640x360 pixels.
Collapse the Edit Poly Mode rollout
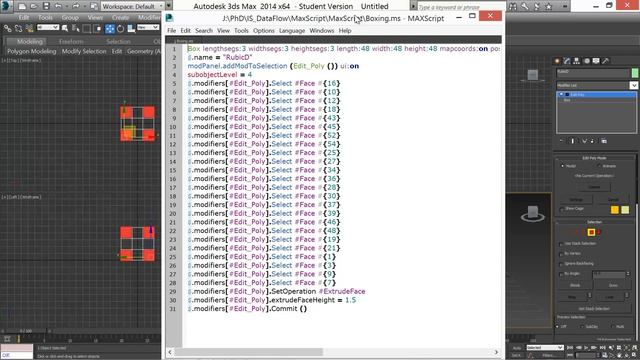click(x=594, y=158)
